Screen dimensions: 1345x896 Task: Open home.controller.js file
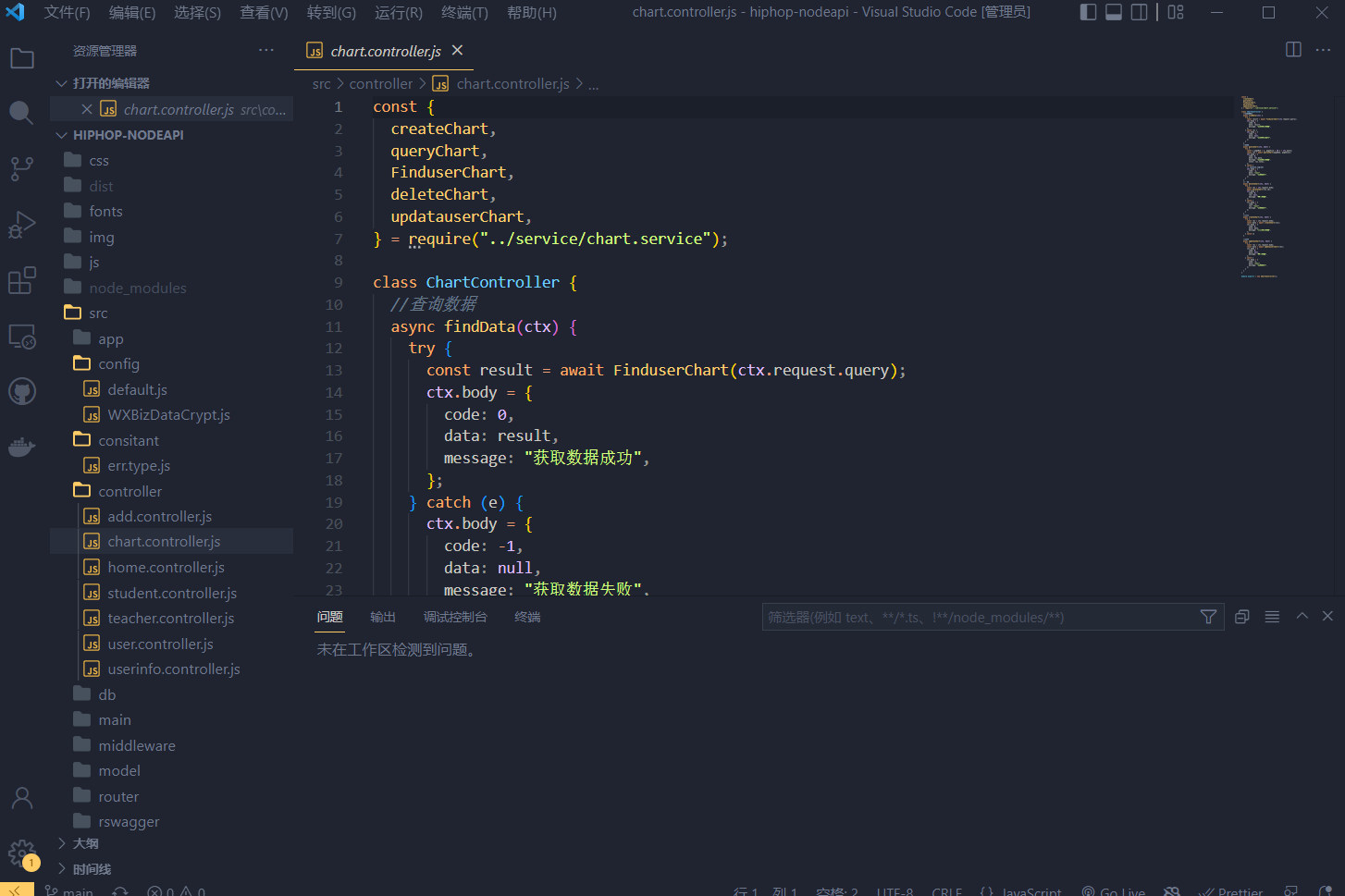click(167, 567)
